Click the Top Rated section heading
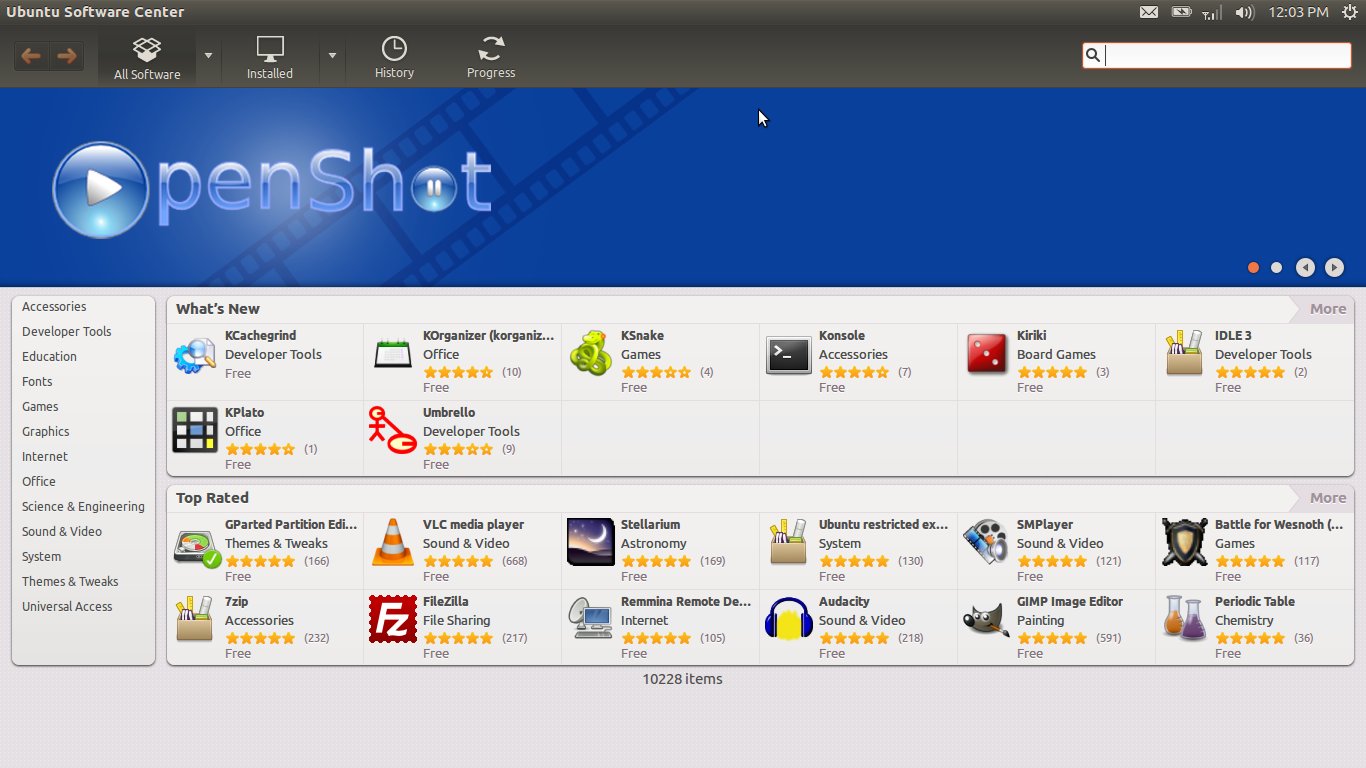Viewport: 1366px width, 768px height. pos(212,498)
